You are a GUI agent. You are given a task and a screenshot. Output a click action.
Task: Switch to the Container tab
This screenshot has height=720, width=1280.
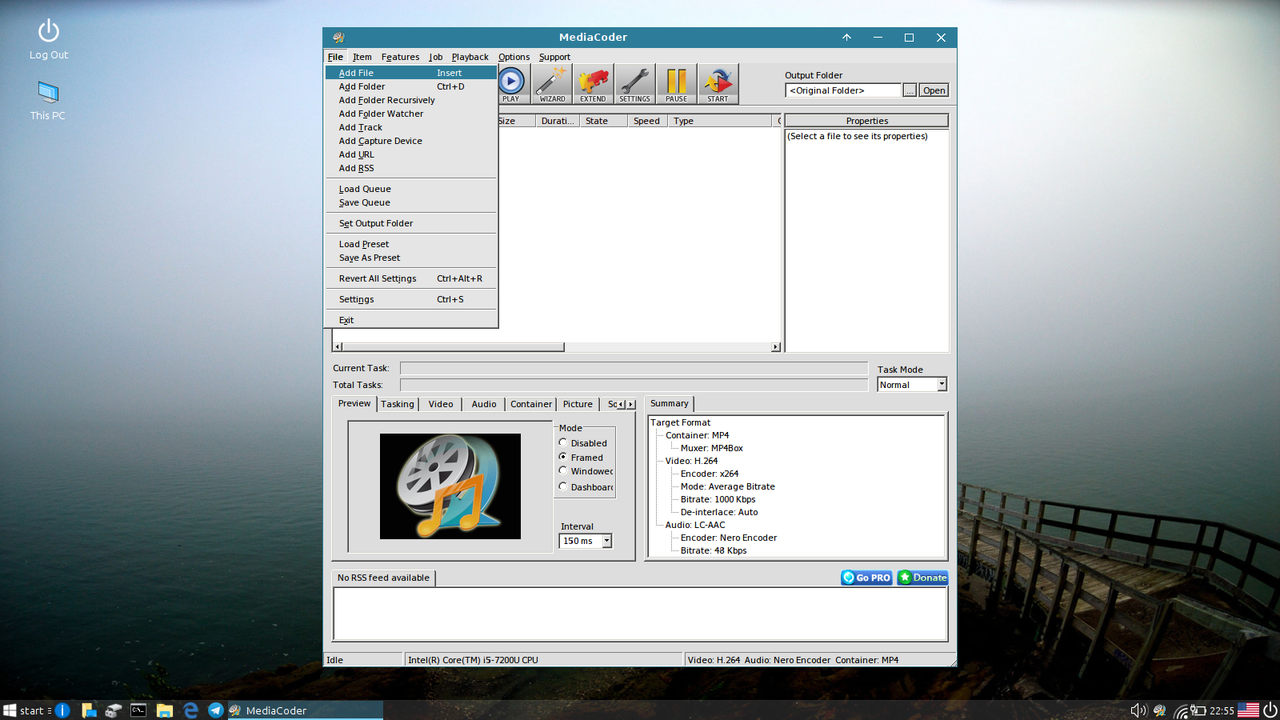tap(531, 404)
